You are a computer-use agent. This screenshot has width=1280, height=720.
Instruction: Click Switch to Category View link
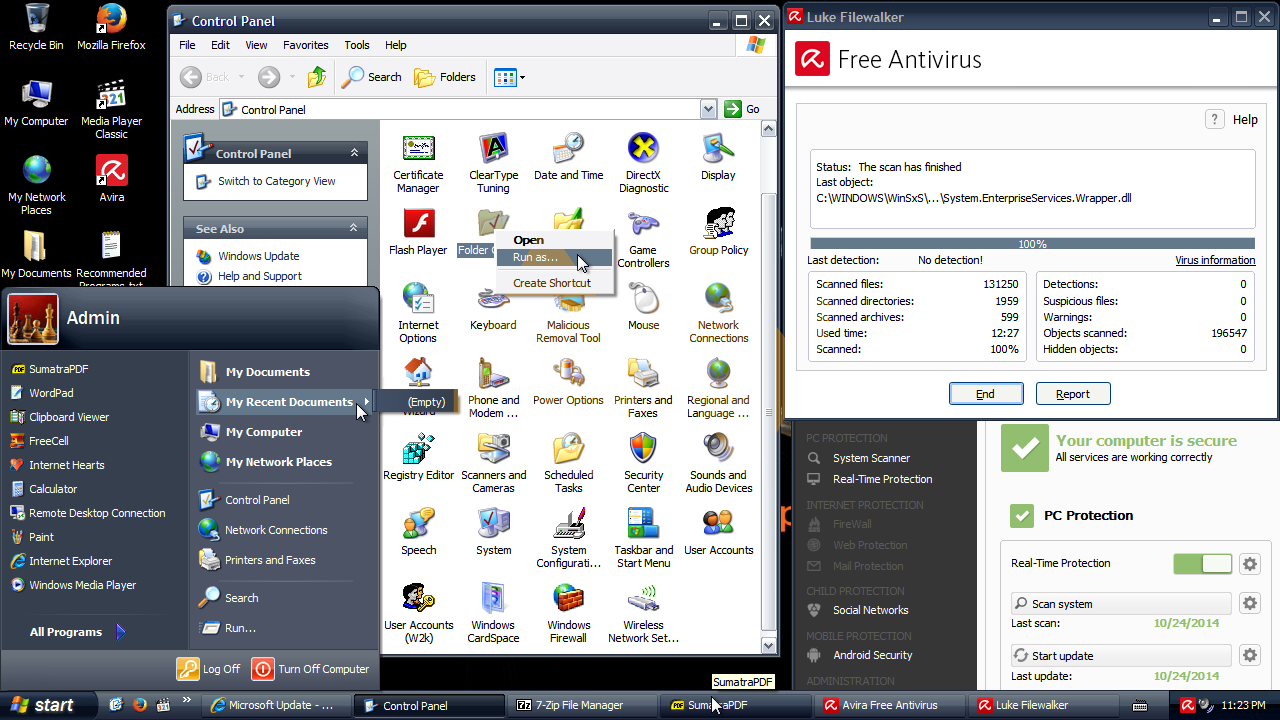(x=277, y=182)
